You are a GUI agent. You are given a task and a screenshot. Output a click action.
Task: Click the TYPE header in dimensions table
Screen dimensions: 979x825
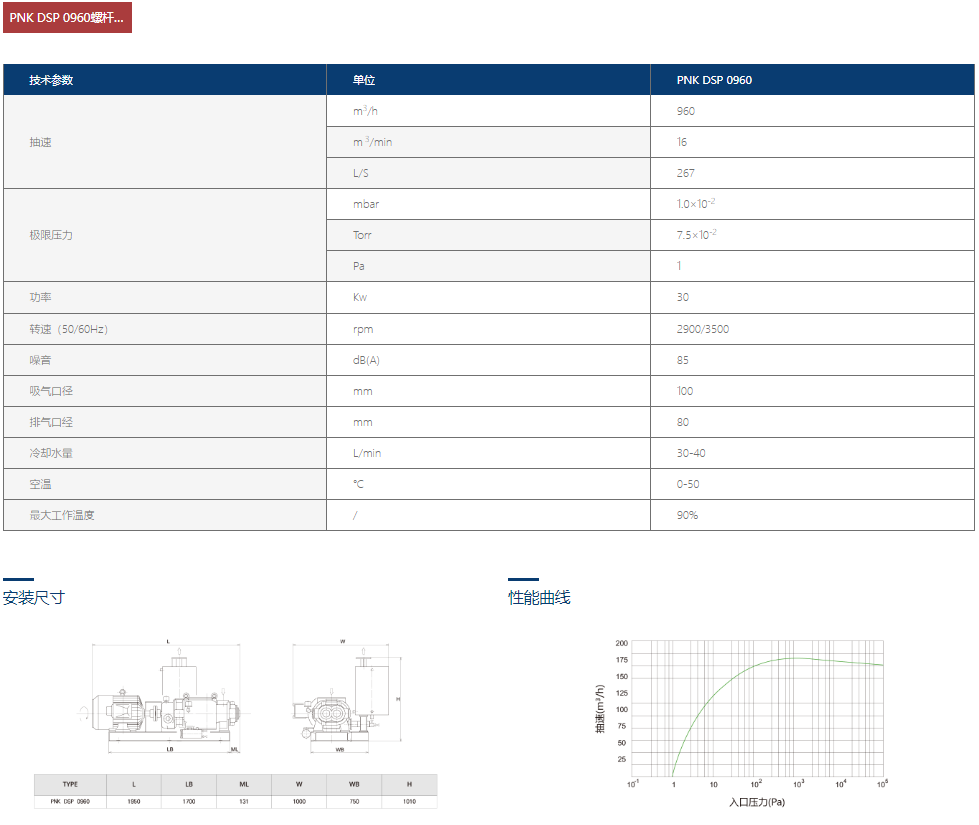(70, 784)
